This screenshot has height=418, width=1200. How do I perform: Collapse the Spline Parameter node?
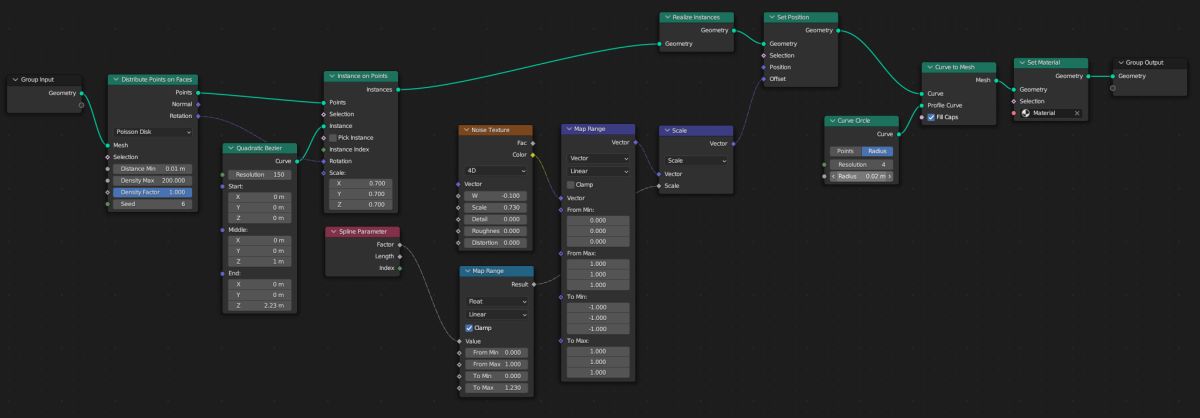pos(332,232)
